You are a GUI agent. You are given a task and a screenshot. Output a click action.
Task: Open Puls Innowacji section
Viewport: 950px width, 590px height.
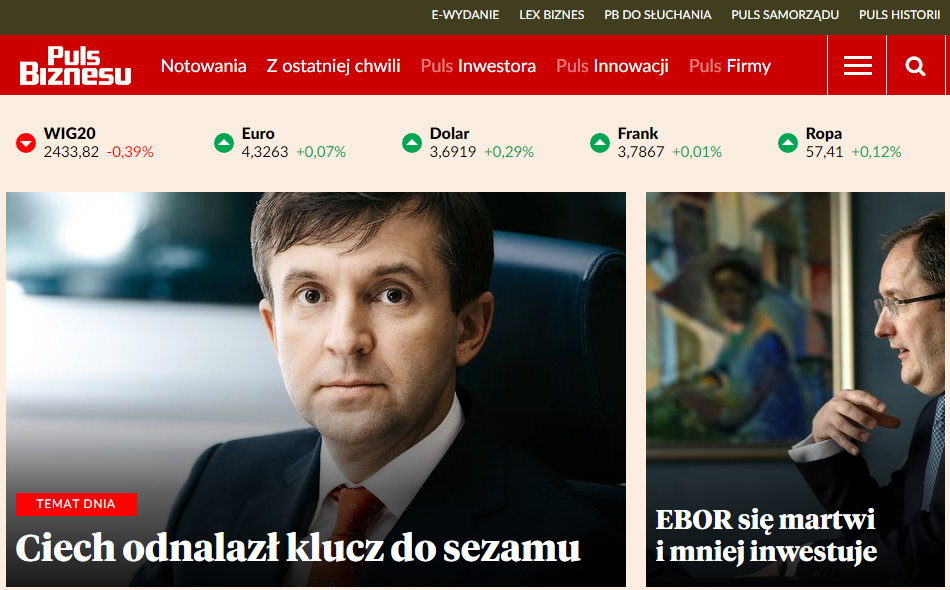coord(613,66)
